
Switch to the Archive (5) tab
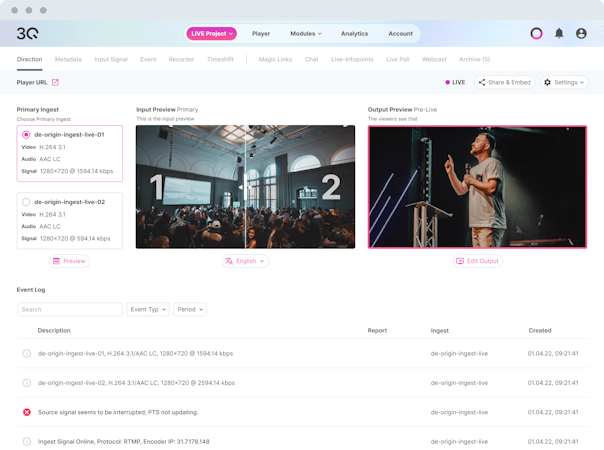475,59
